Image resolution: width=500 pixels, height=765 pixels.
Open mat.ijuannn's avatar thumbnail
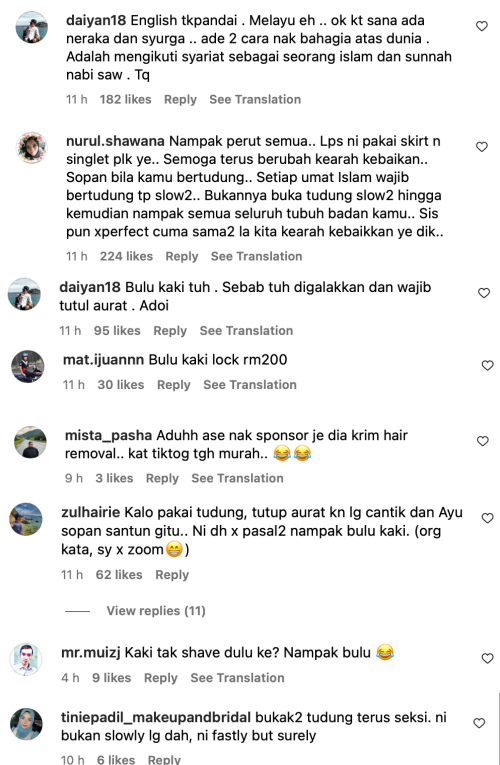(28, 366)
